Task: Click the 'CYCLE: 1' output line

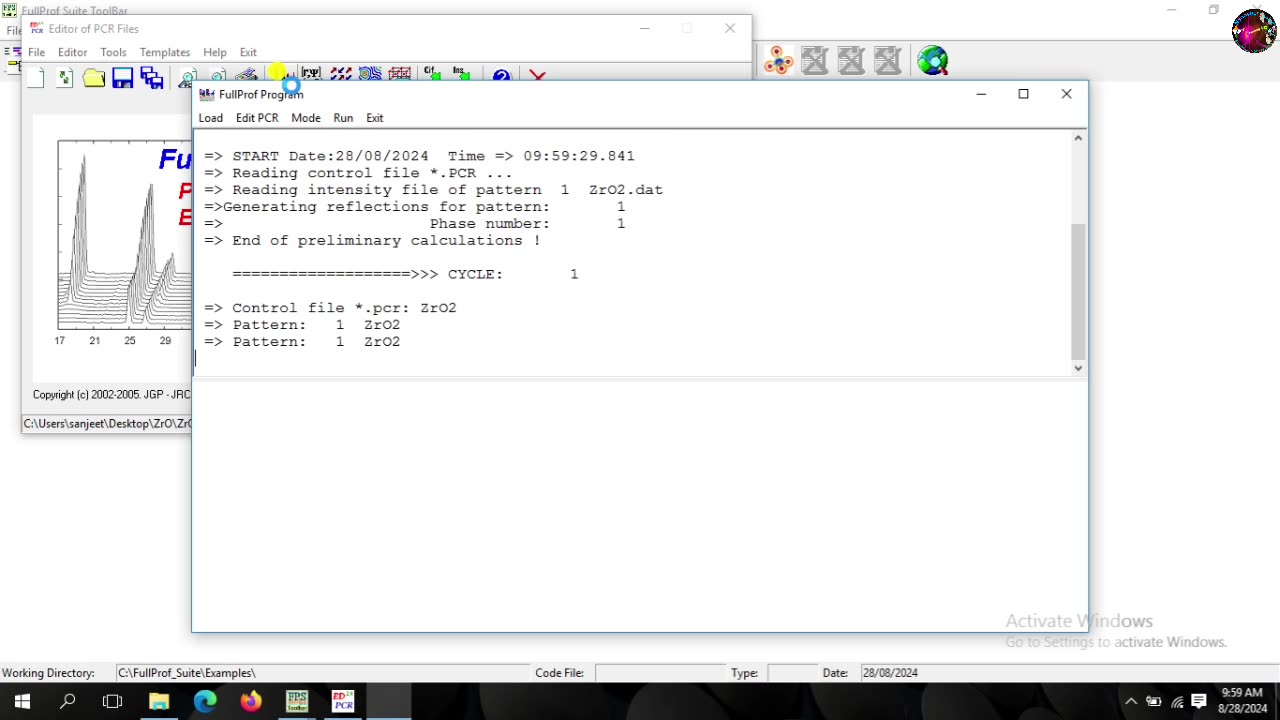Action: coord(405,274)
